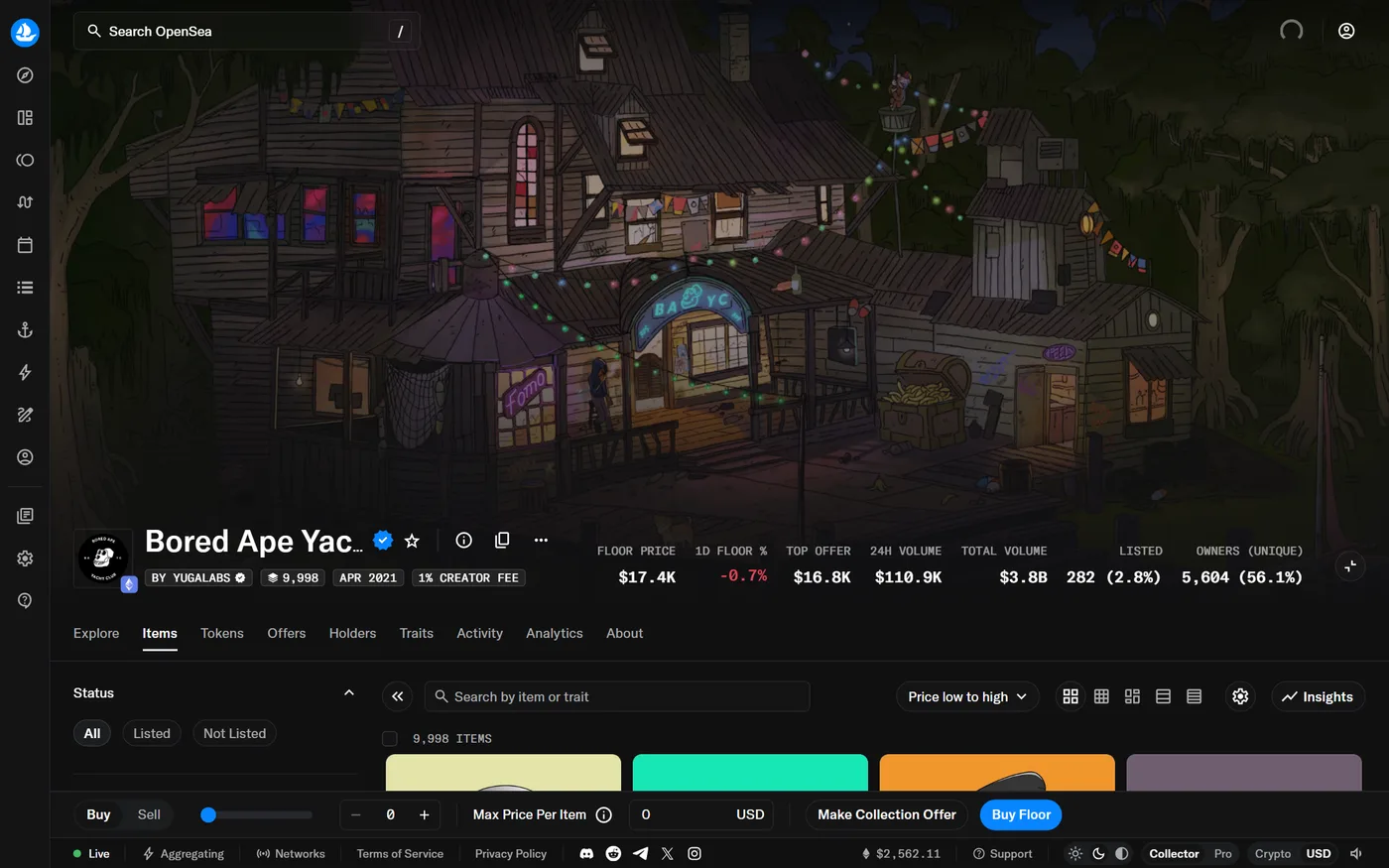Open the swap arrows icon in sidebar

[25, 202]
